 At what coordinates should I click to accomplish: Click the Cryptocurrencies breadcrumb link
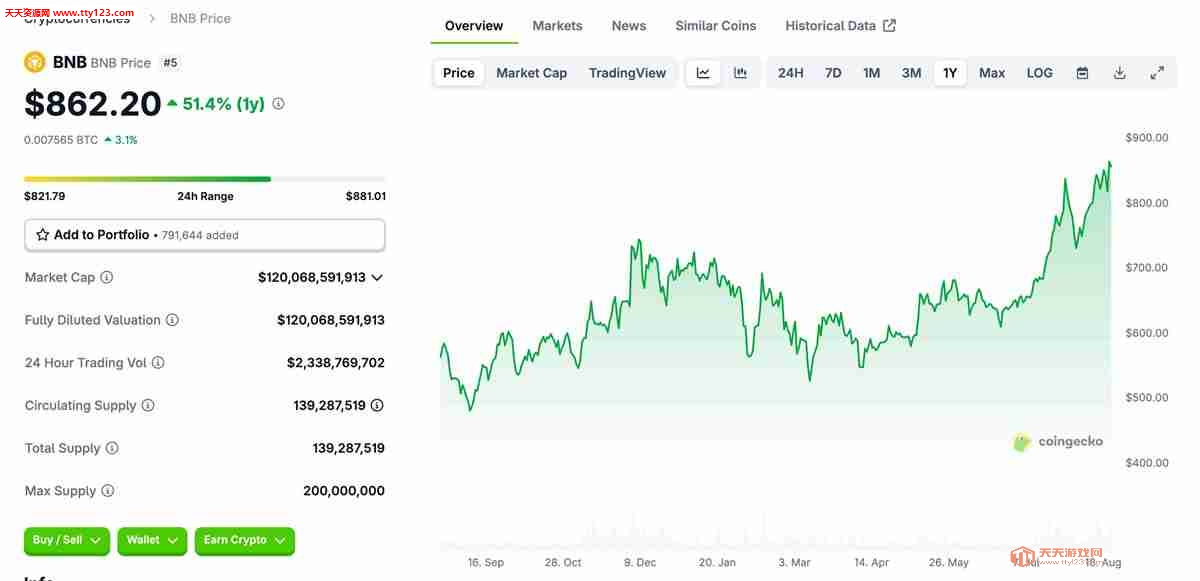tap(77, 18)
